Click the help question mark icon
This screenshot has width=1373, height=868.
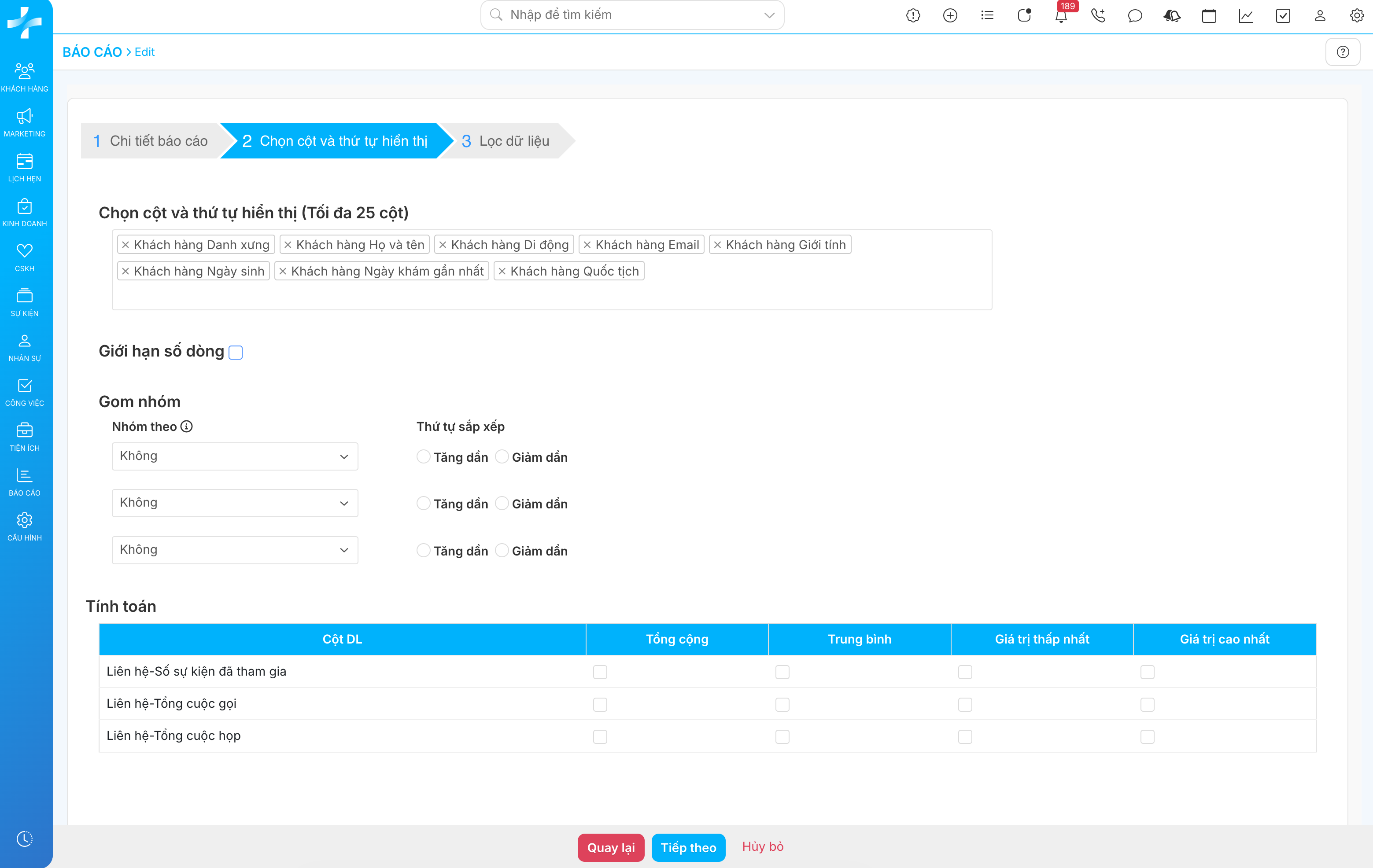click(1343, 52)
